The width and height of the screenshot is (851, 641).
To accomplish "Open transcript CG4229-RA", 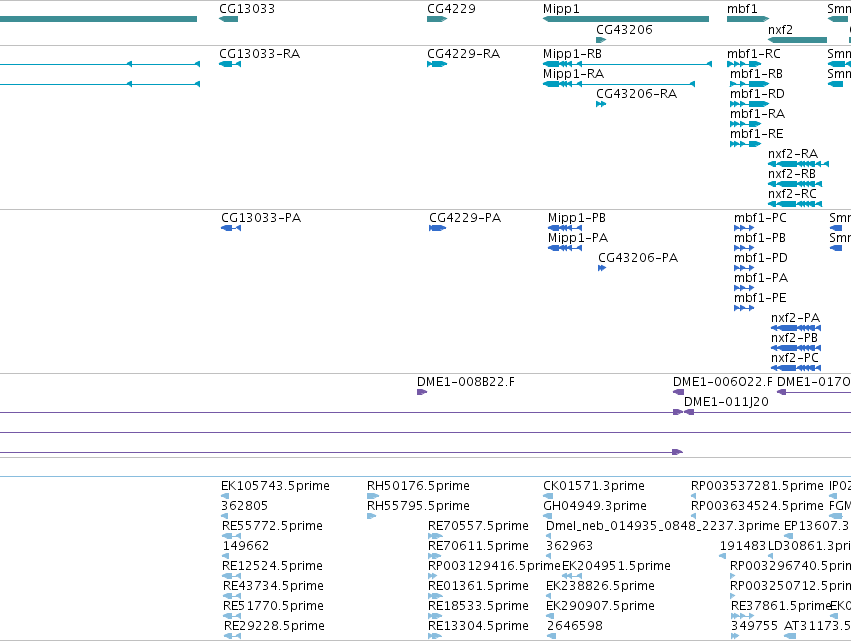I will (437, 64).
